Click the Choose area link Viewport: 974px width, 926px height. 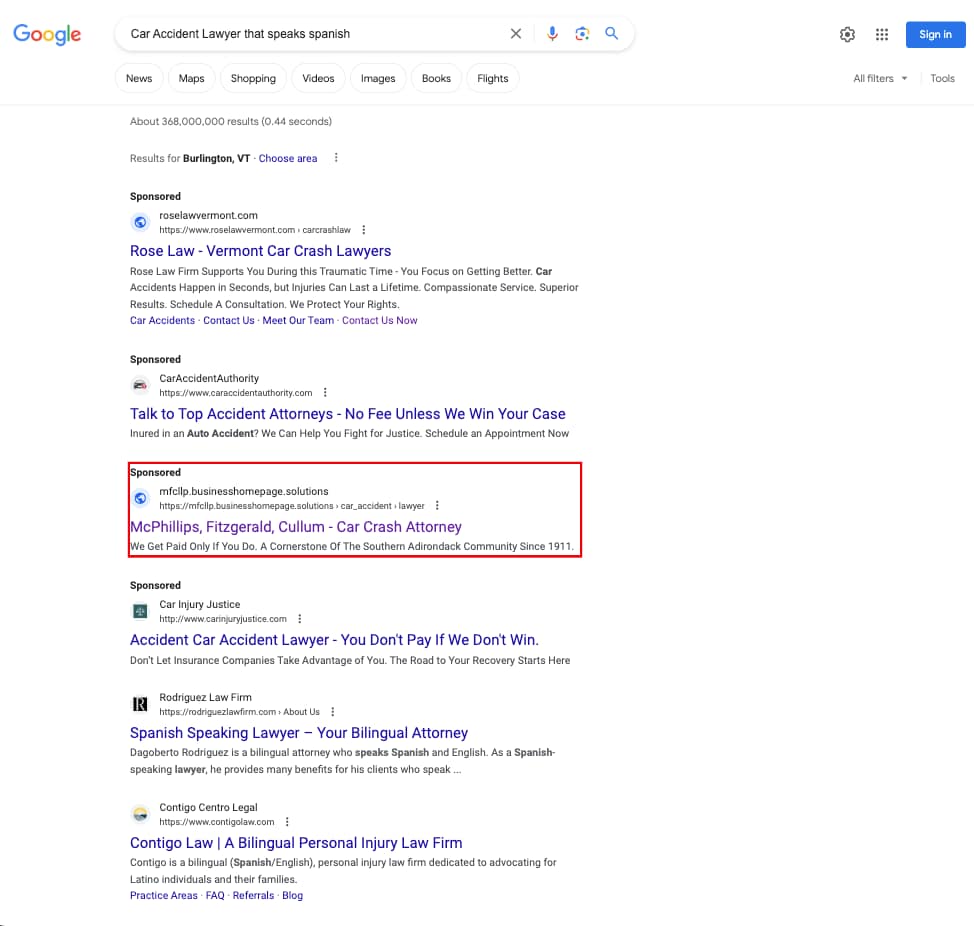tap(288, 158)
